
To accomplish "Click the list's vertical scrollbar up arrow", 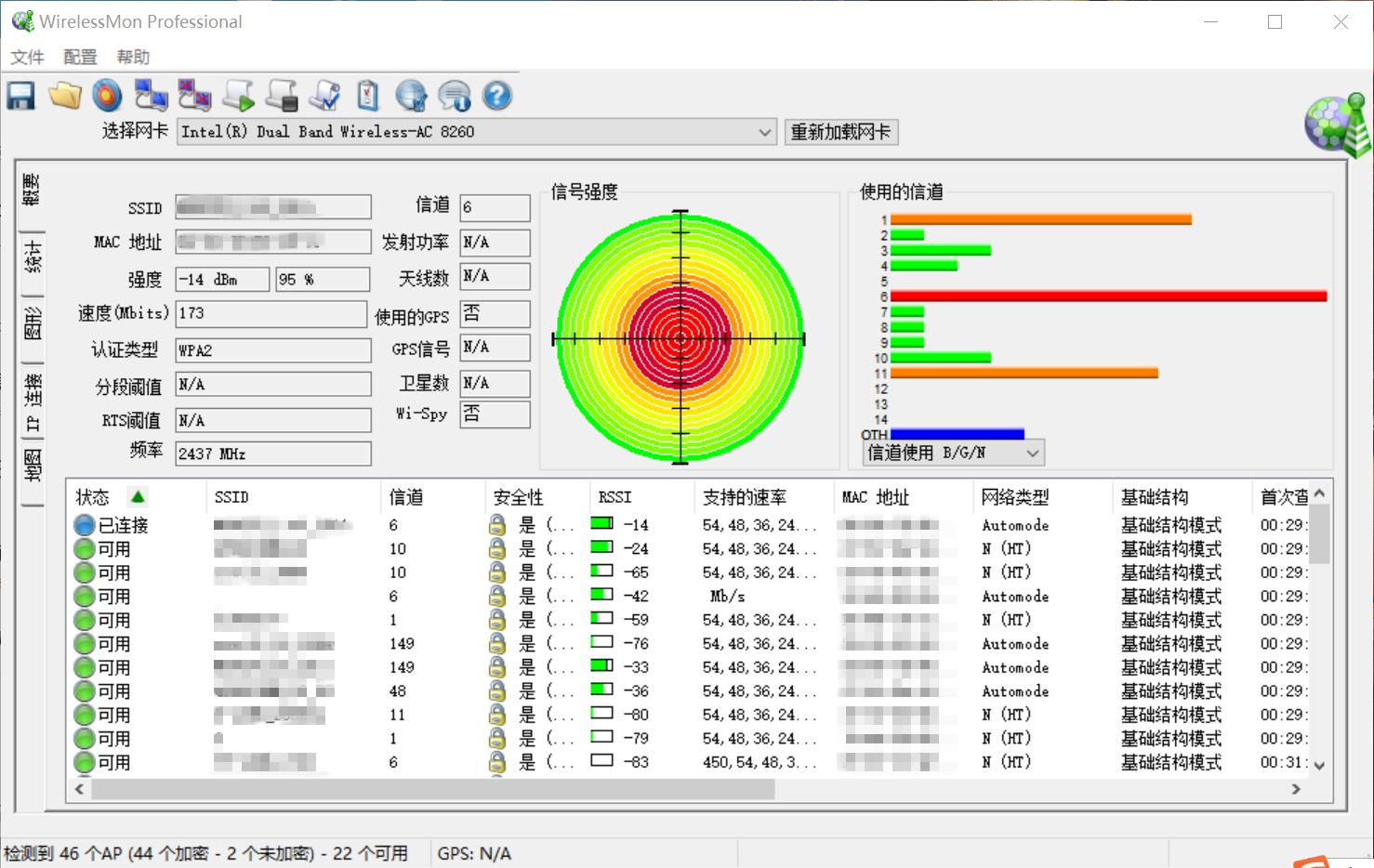I will coord(1319,493).
